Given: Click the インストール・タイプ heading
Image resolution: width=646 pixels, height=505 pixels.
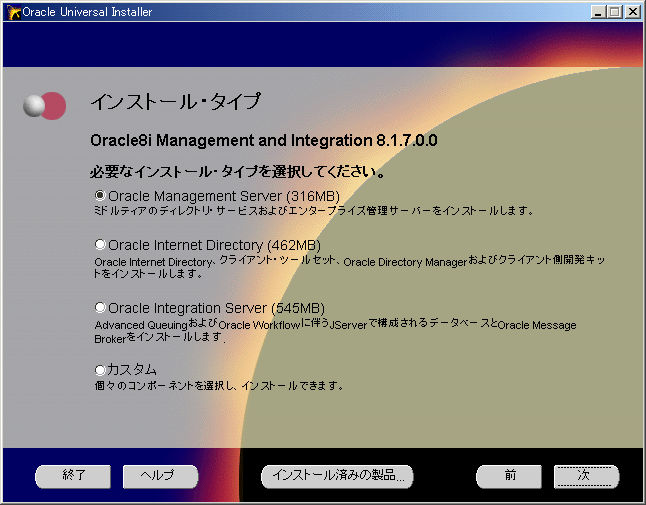Looking at the screenshot, I should tap(176, 101).
